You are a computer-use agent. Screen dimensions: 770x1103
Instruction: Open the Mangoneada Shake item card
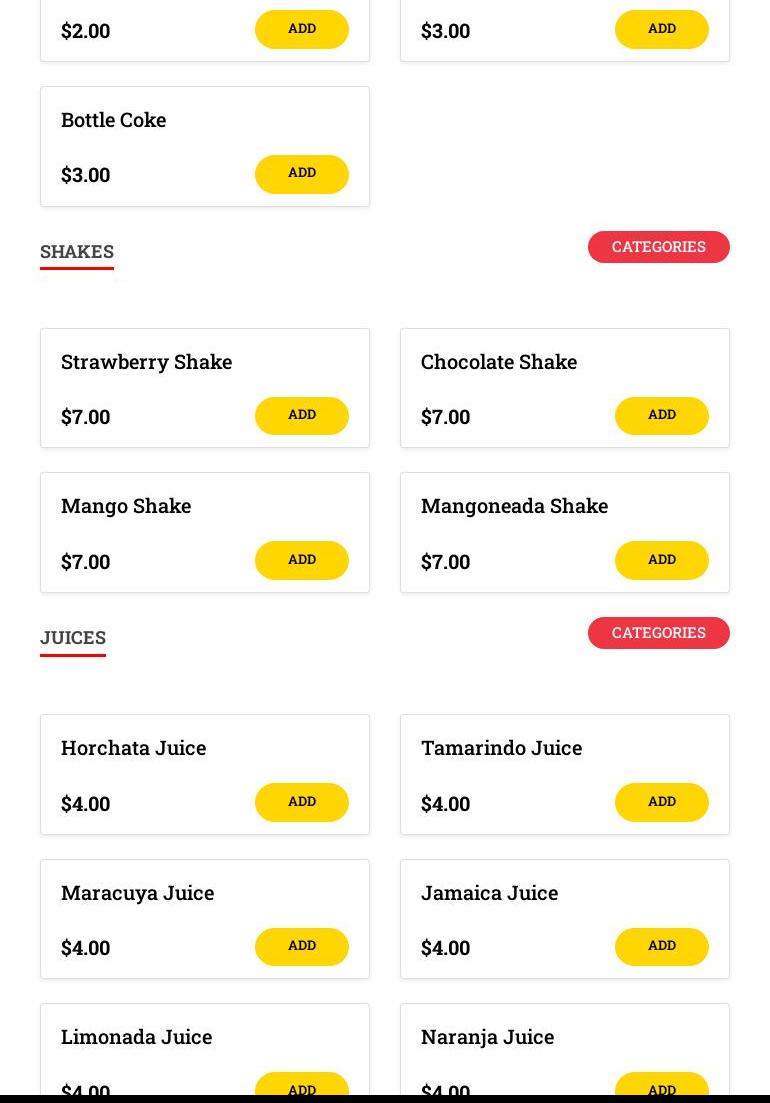tap(565, 533)
